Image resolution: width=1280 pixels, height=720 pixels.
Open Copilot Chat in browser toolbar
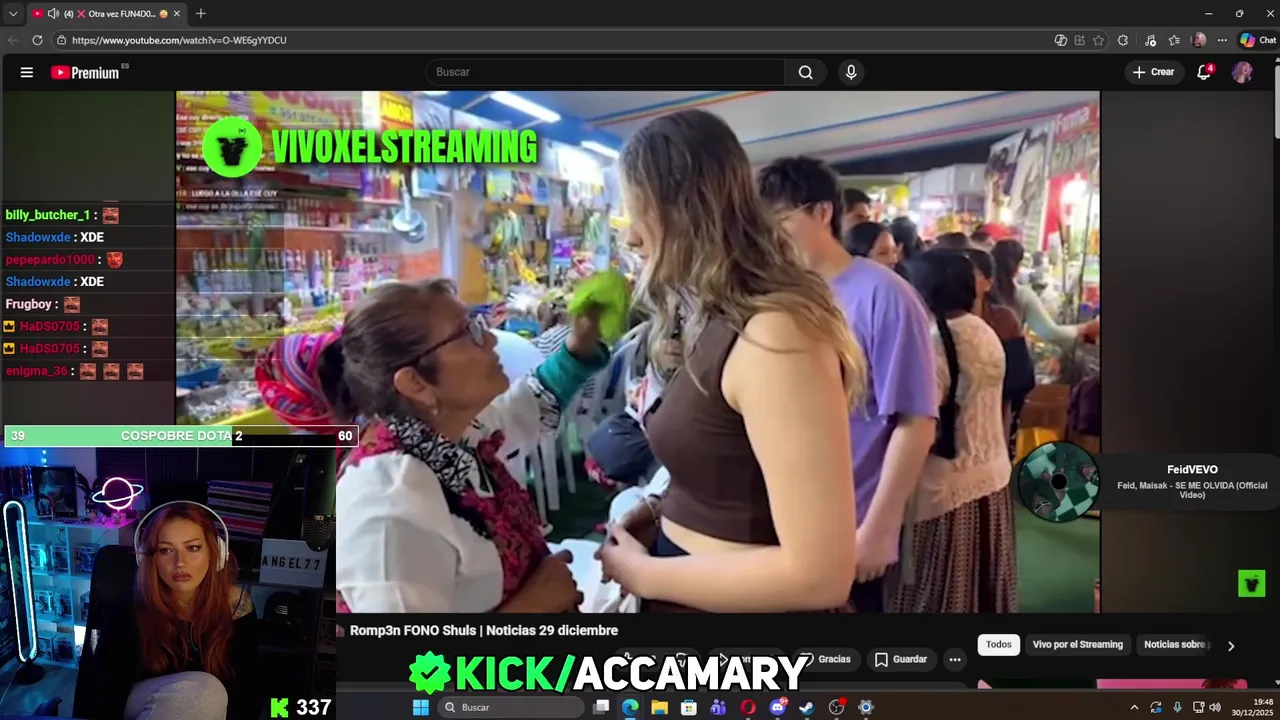[1257, 40]
